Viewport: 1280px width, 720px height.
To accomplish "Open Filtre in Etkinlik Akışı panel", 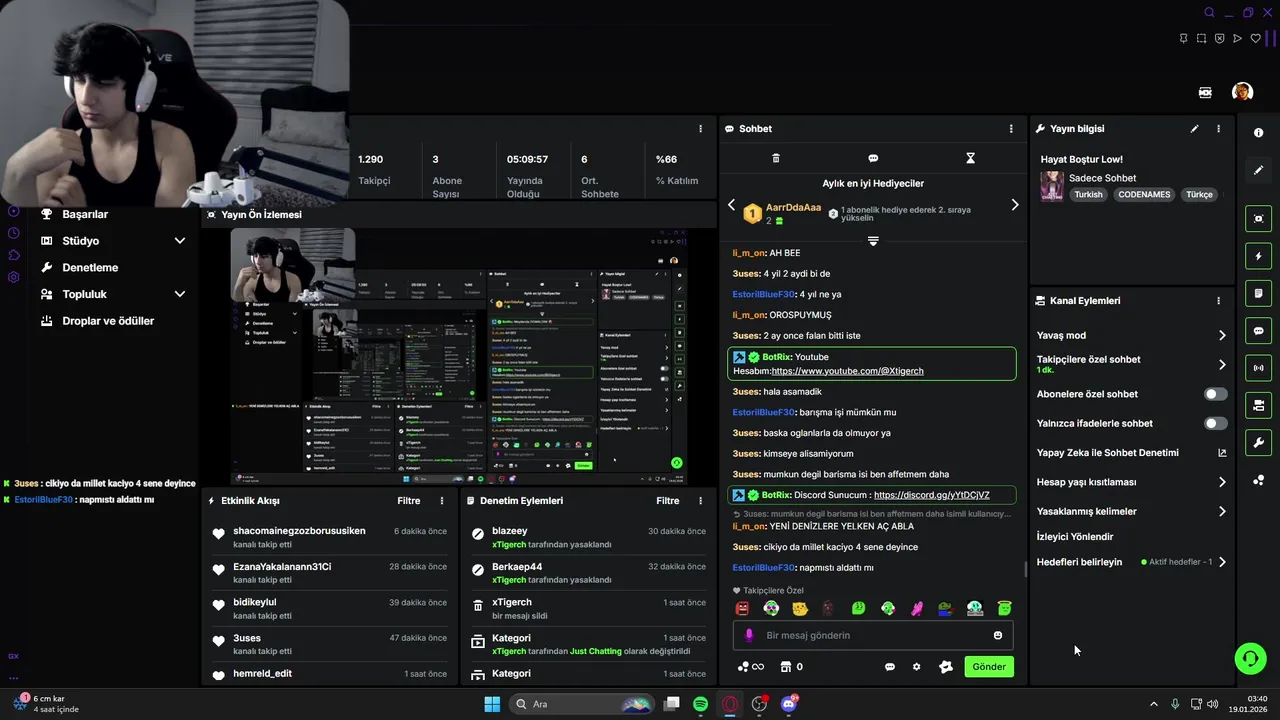I will point(409,501).
